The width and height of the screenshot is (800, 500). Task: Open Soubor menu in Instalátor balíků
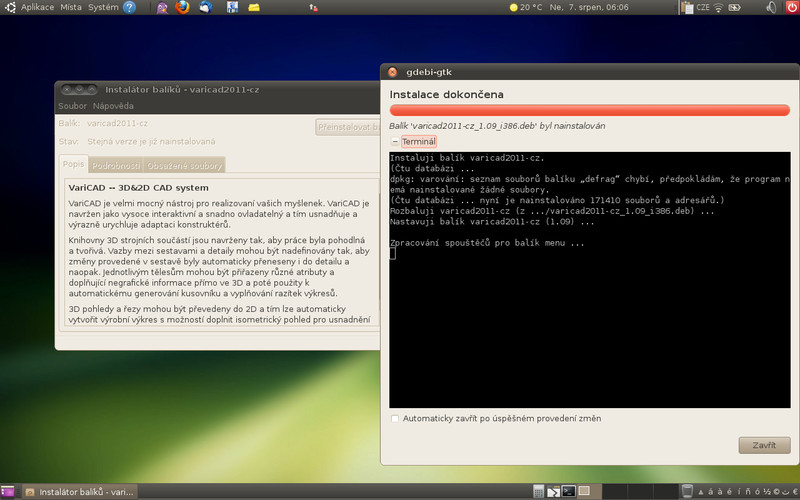pos(72,106)
